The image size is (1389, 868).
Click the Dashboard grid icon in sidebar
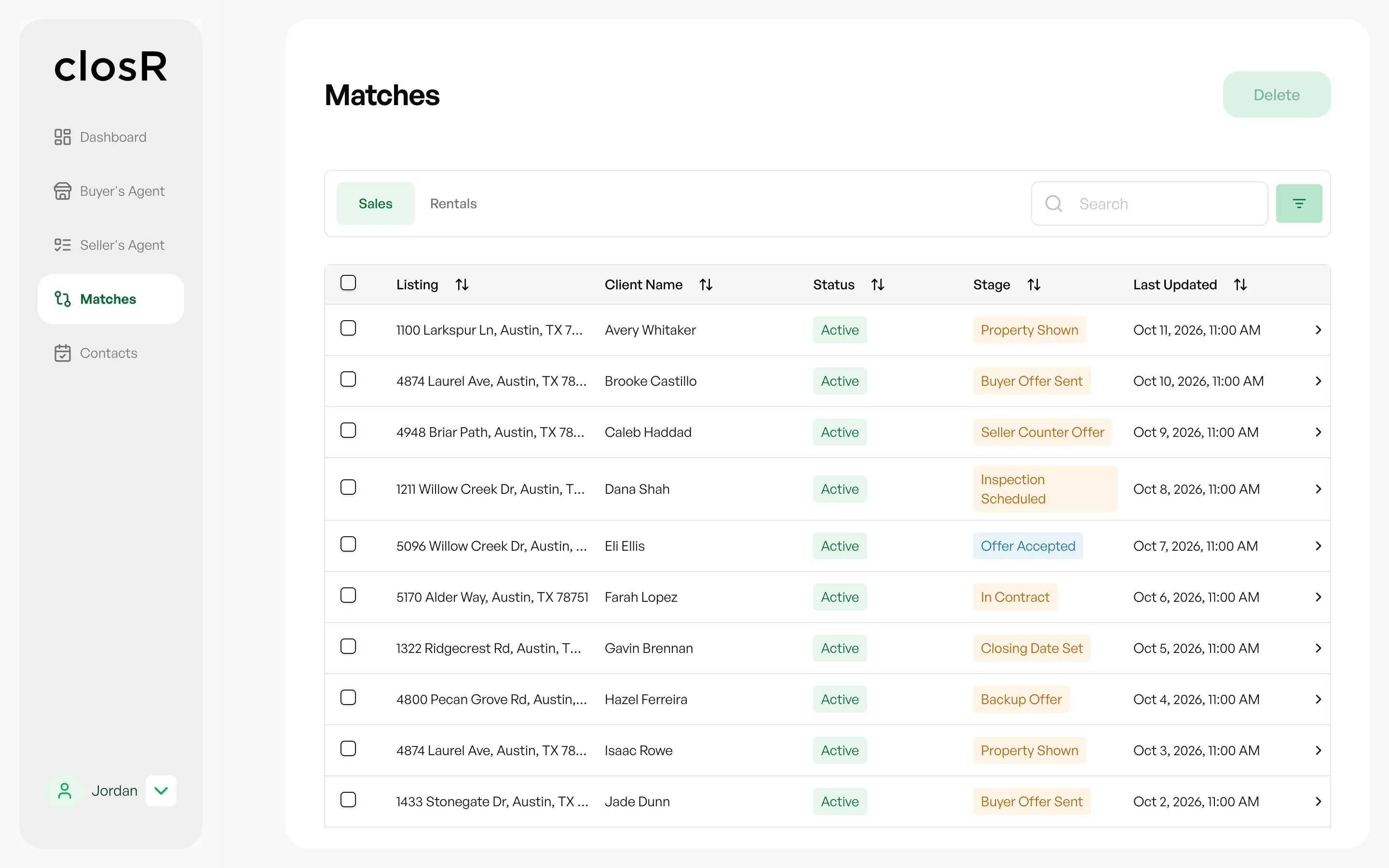coord(63,136)
